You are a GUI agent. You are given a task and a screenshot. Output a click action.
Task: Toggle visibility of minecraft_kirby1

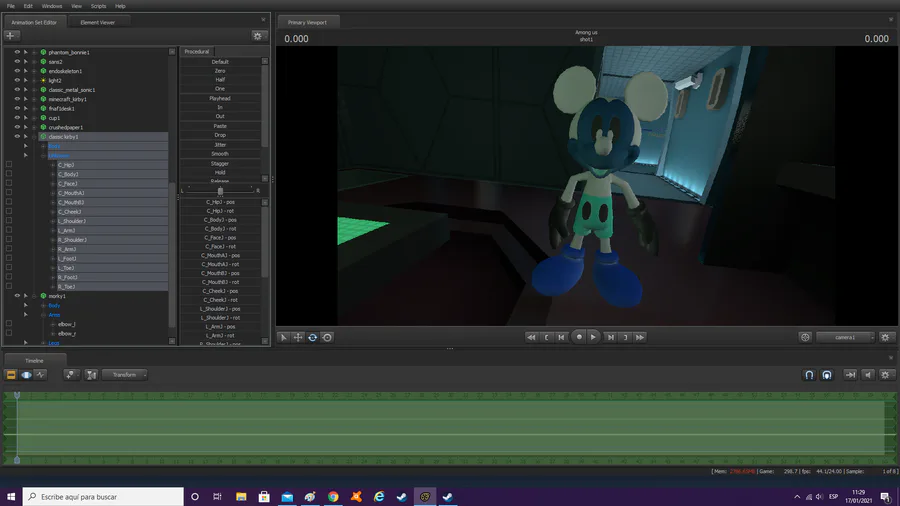click(x=17, y=99)
